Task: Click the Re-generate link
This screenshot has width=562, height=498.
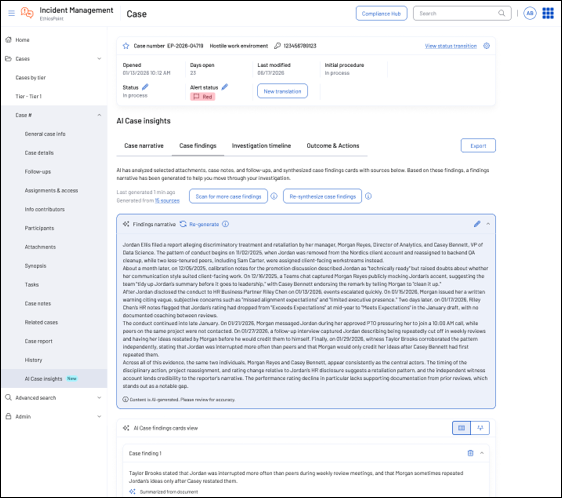Action: coord(204,224)
